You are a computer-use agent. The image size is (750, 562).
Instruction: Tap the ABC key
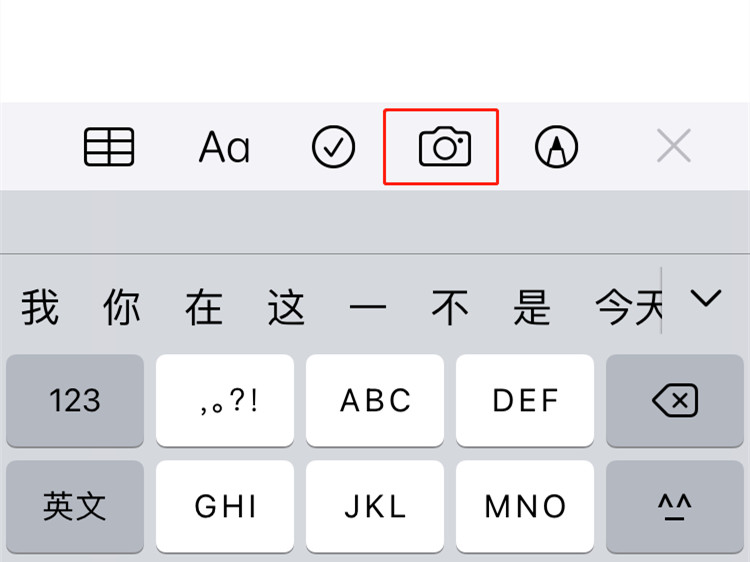375,400
